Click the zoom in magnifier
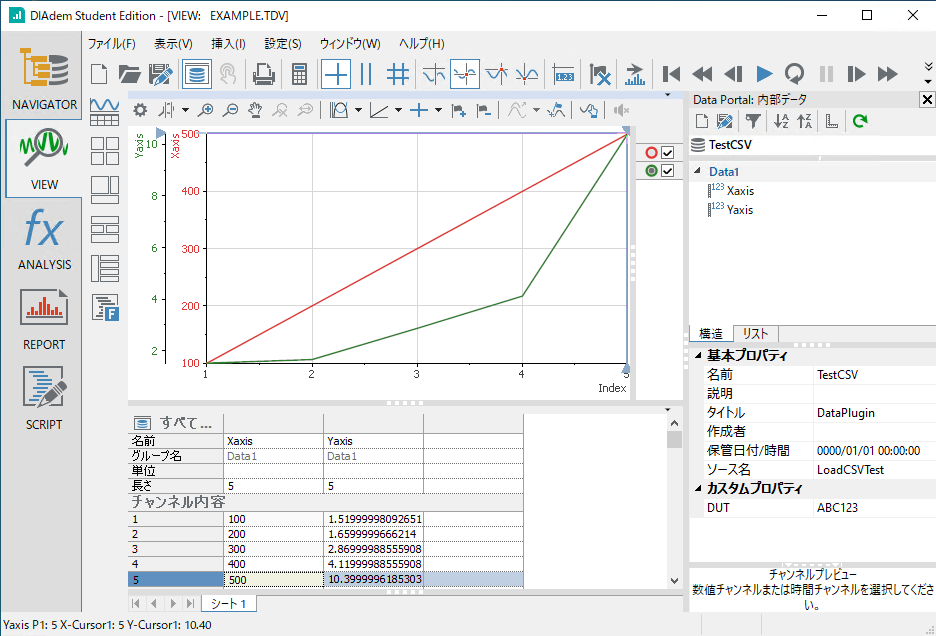This screenshot has height=636, width=936. point(206,110)
